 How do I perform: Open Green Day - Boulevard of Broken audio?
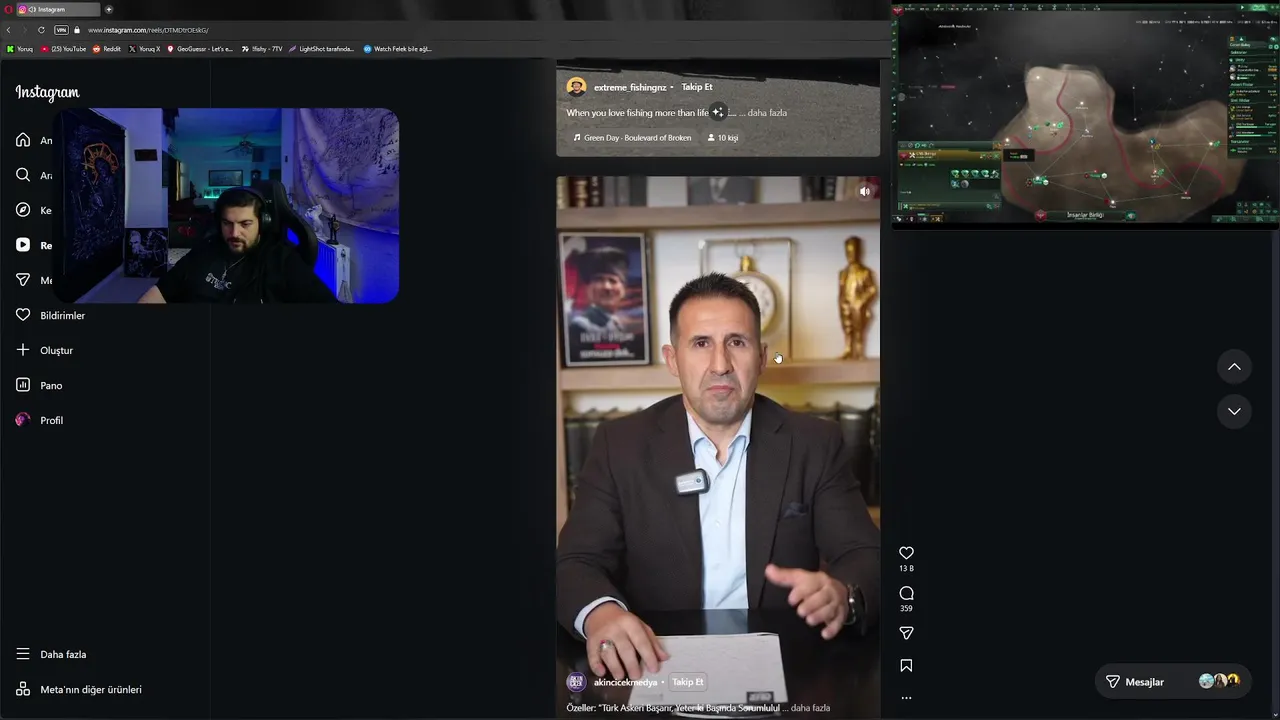[632, 137]
